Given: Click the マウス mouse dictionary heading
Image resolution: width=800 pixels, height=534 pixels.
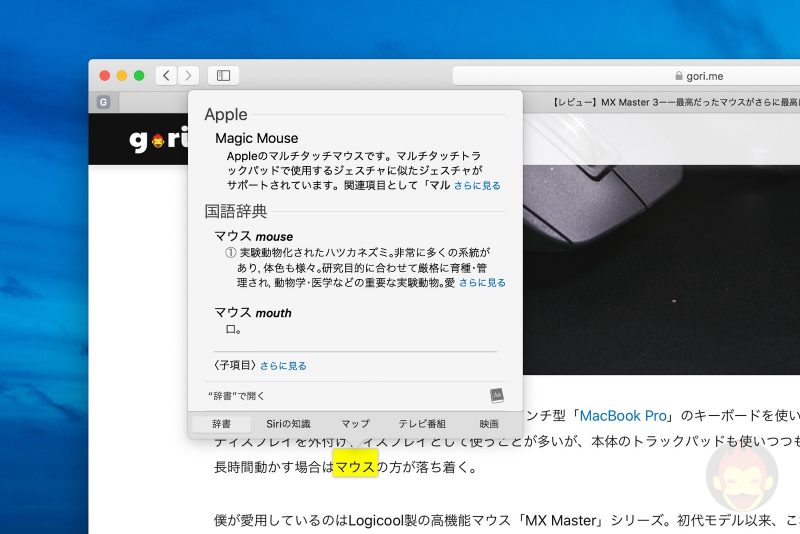Looking at the screenshot, I should click(254, 236).
